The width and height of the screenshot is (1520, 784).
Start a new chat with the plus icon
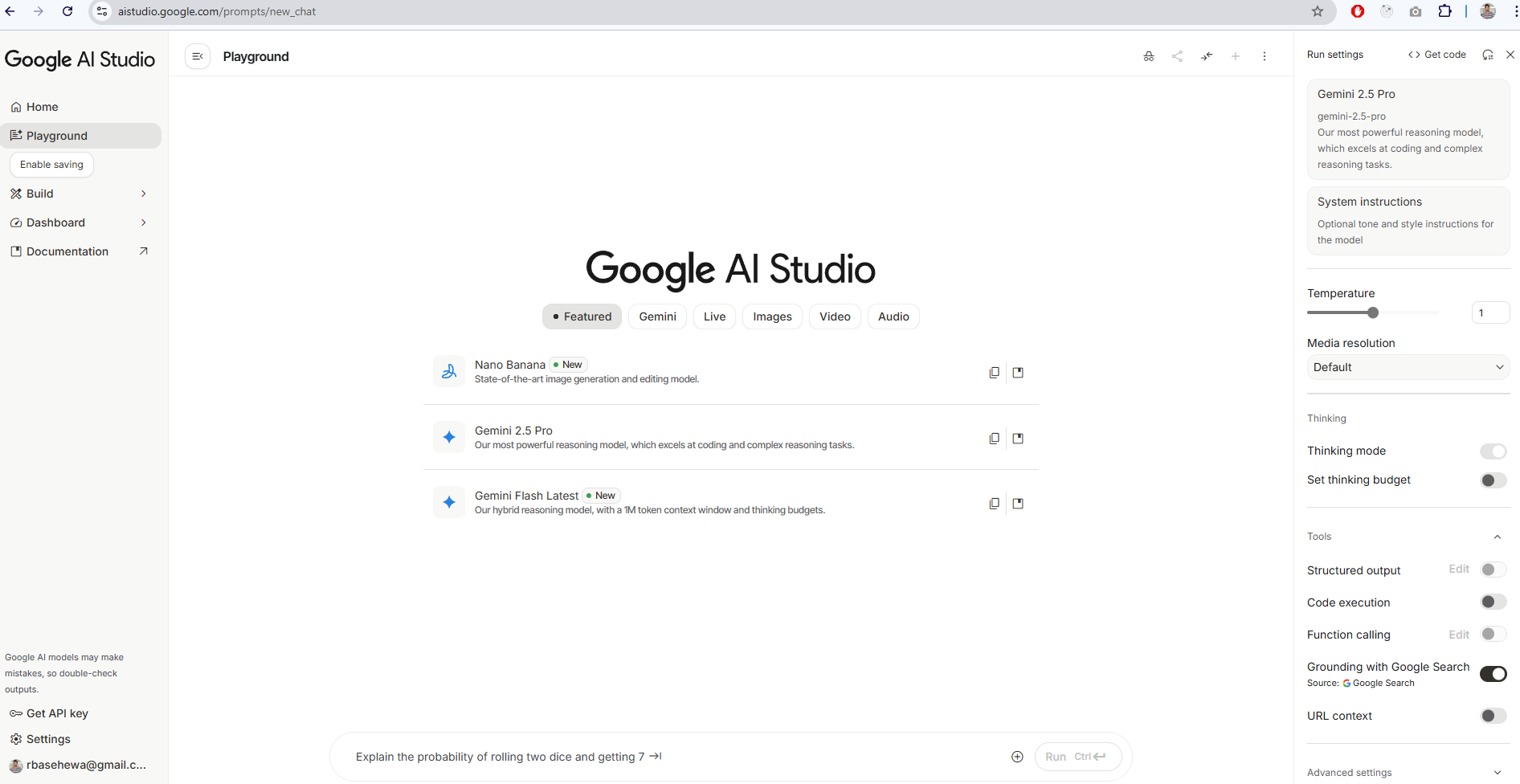1236,56
